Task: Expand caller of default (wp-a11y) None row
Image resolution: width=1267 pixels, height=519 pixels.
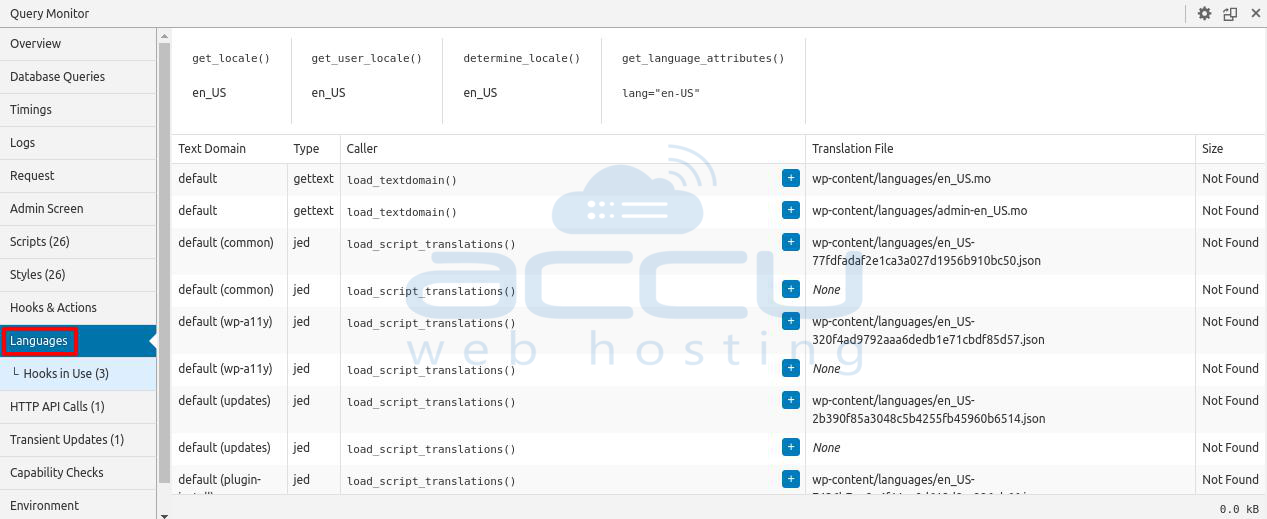Action: click(791, 368)
